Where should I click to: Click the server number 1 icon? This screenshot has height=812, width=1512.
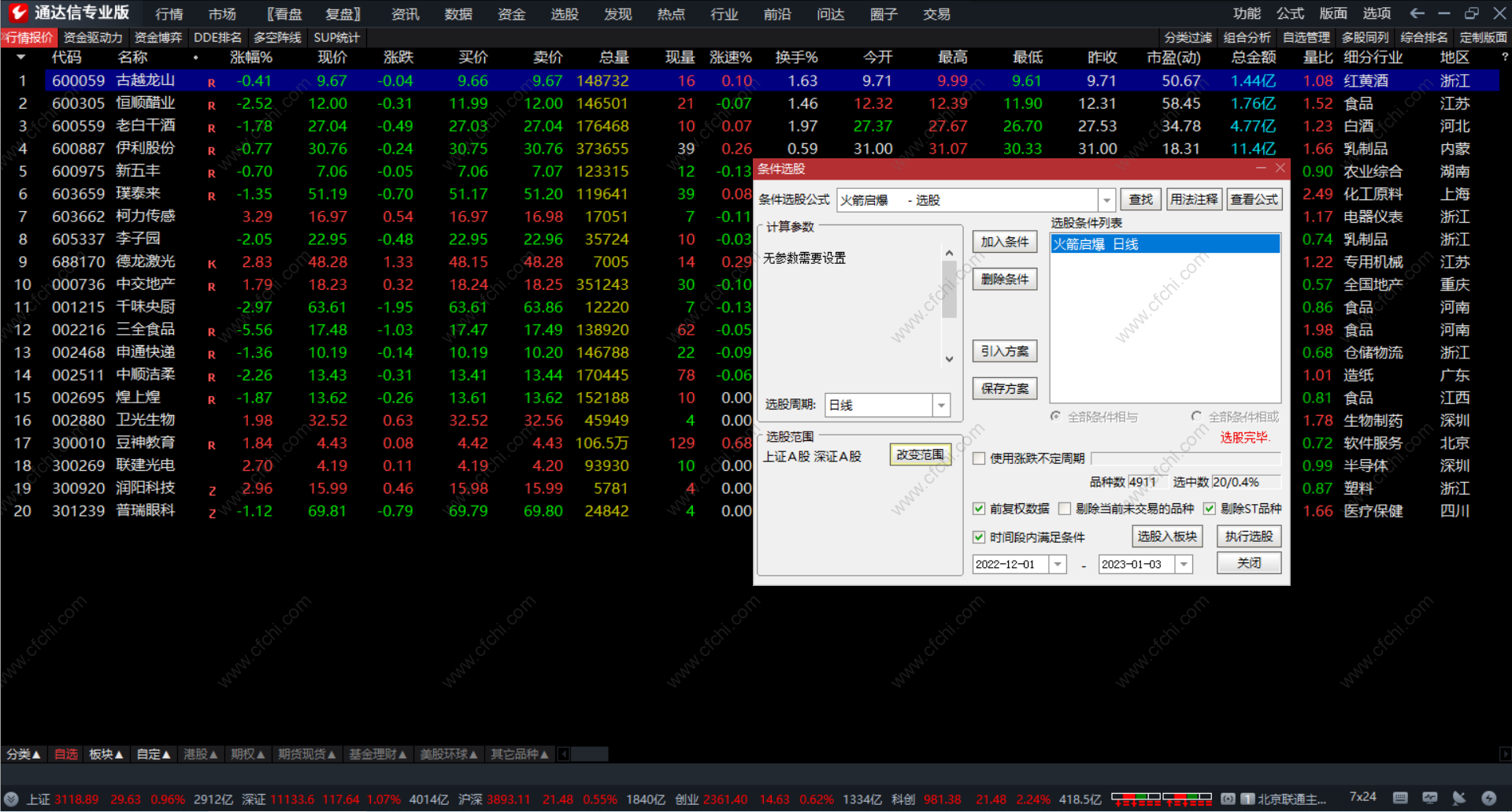pos(1247,799)
